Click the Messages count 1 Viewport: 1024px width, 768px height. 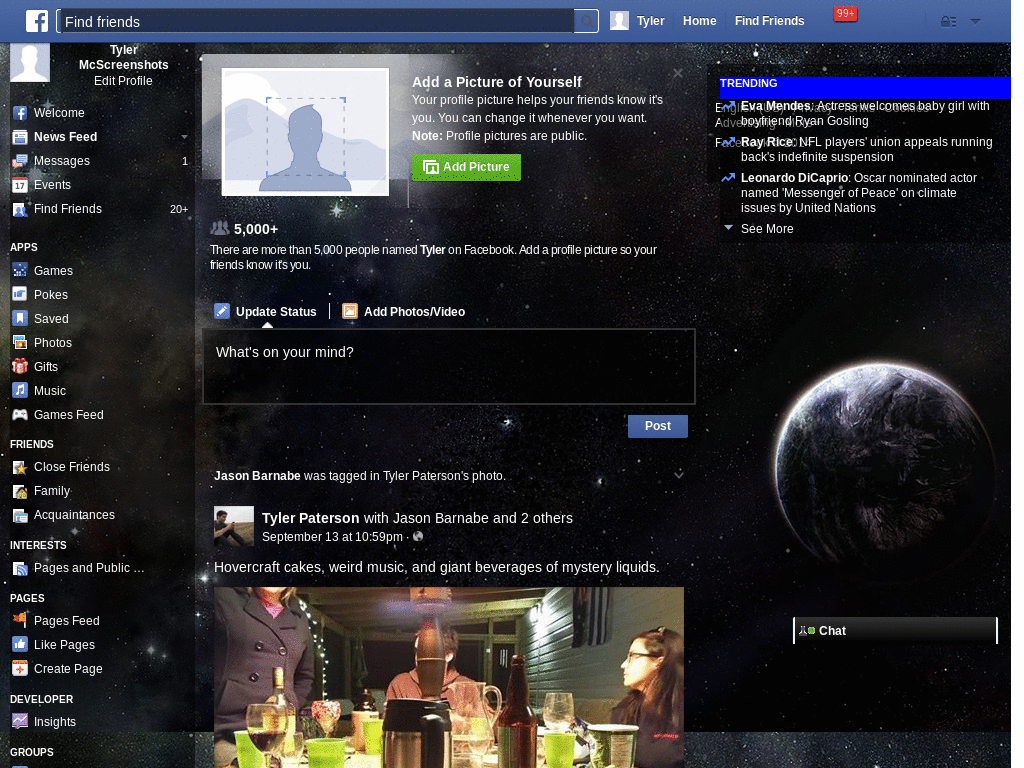coord(185,161)
